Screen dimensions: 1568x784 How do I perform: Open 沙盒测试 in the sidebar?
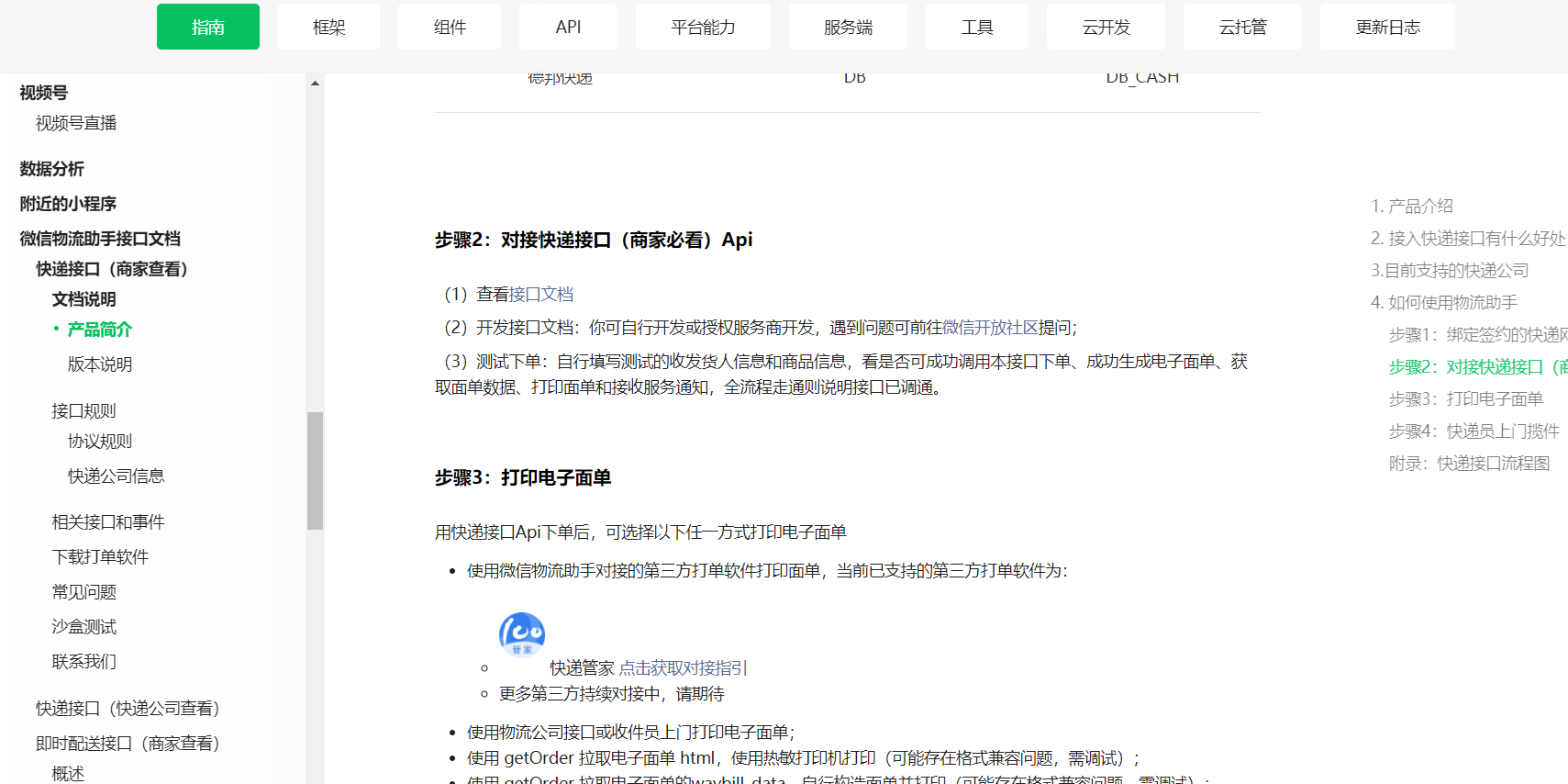[83, 627]
